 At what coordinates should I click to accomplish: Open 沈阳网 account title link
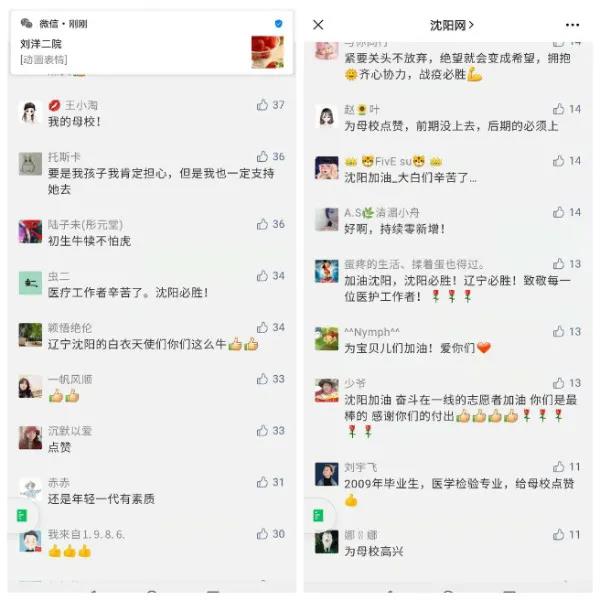click(x=452, y=25)
